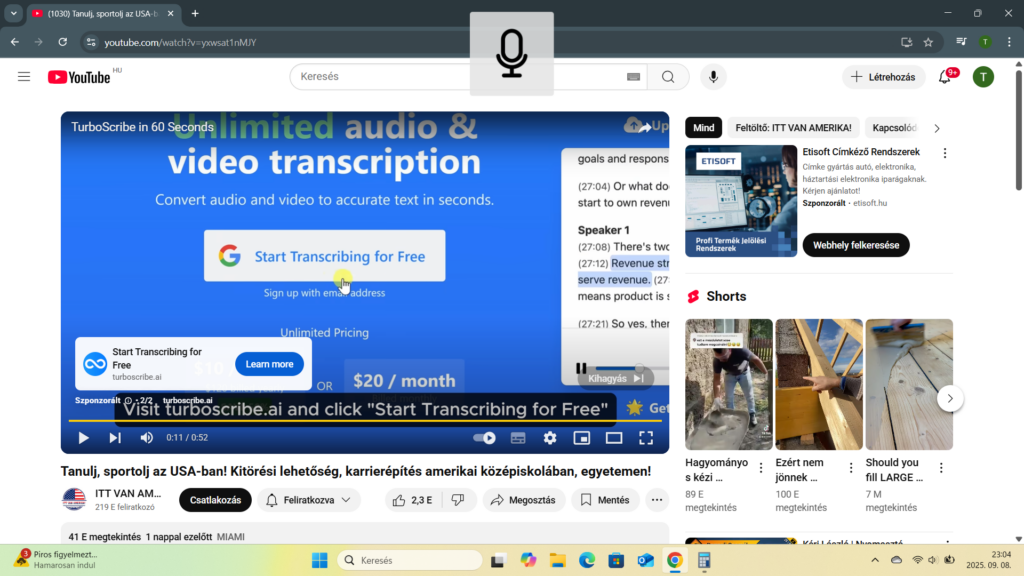Click the taskbar Keresés search box
The image size is (1024, 576).
410,560
